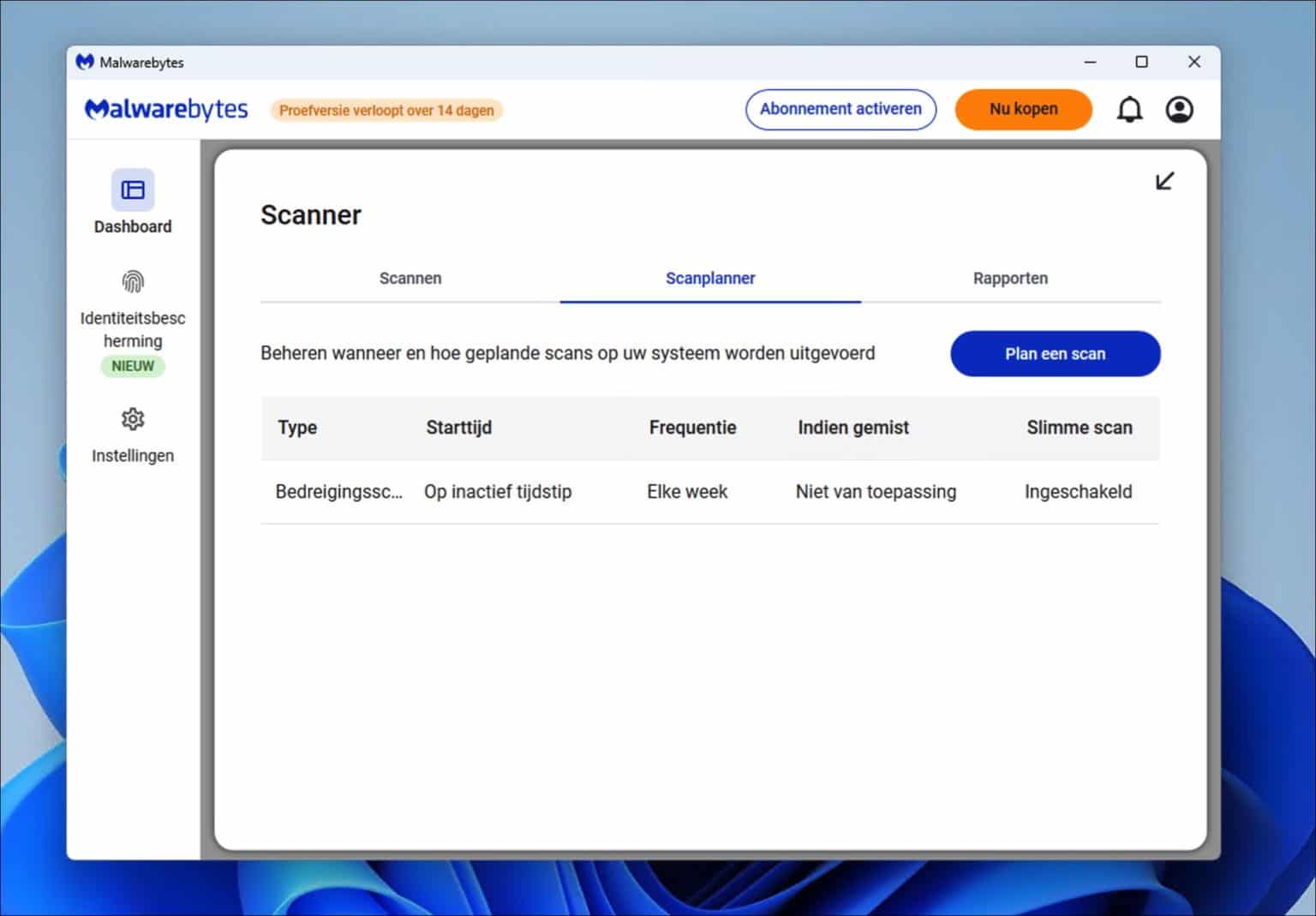Screen dimensions: 1316x916
Task: Collapse the Scanner panel with arrow icon
Action: (1164, 181)
